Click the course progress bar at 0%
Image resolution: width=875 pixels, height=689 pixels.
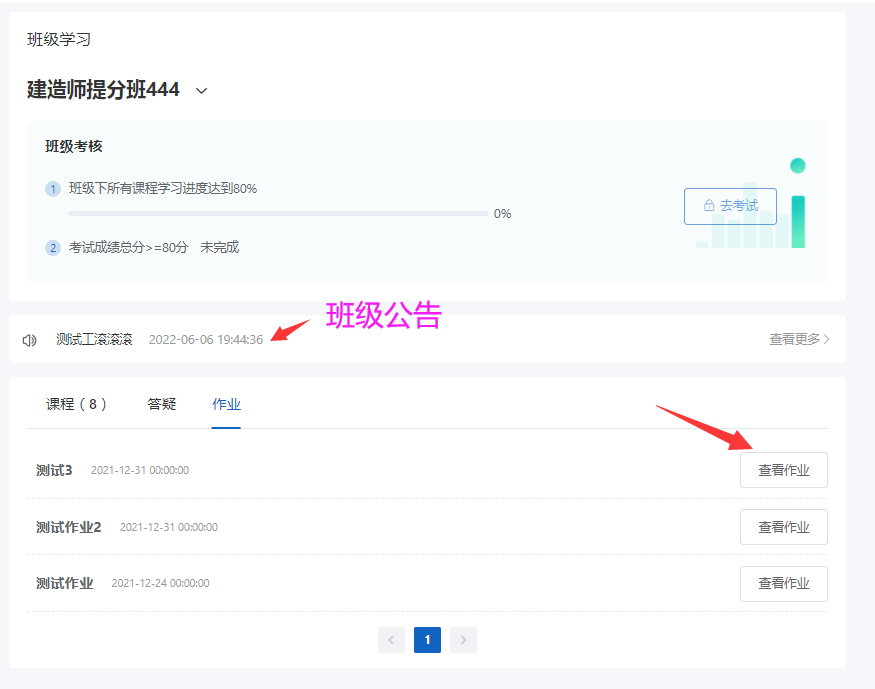278,214
